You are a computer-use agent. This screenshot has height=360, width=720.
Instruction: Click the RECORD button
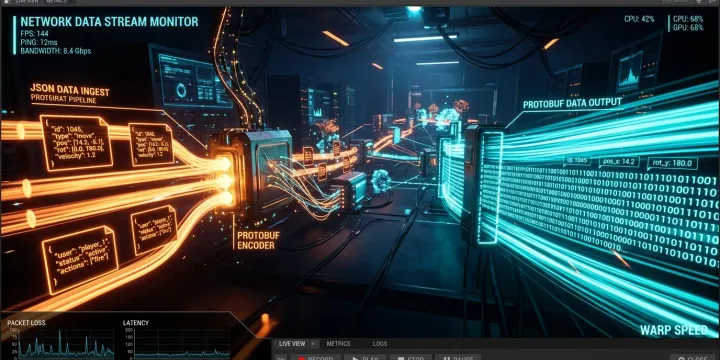[x=315, y=358]
